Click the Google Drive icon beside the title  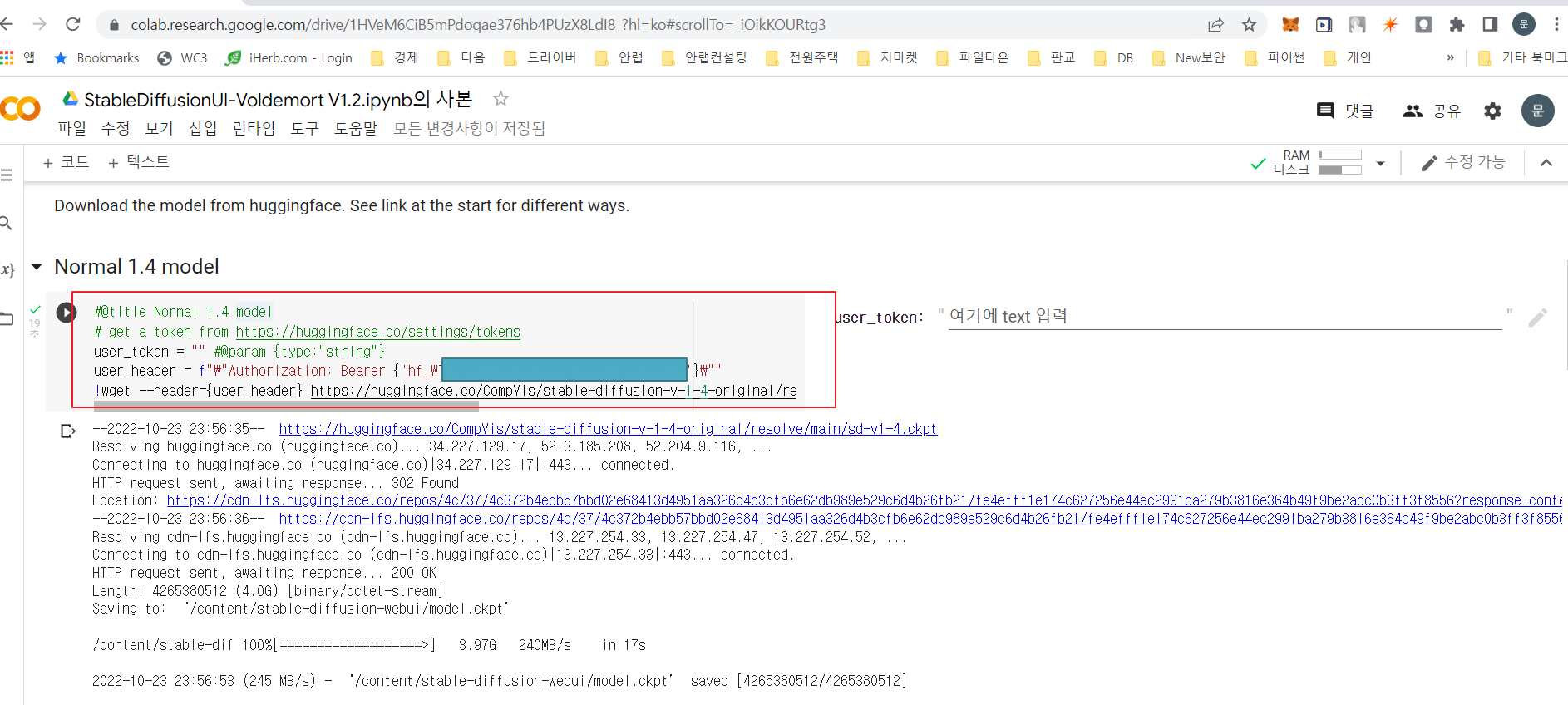pyautogui.click(x=71, y=98)
